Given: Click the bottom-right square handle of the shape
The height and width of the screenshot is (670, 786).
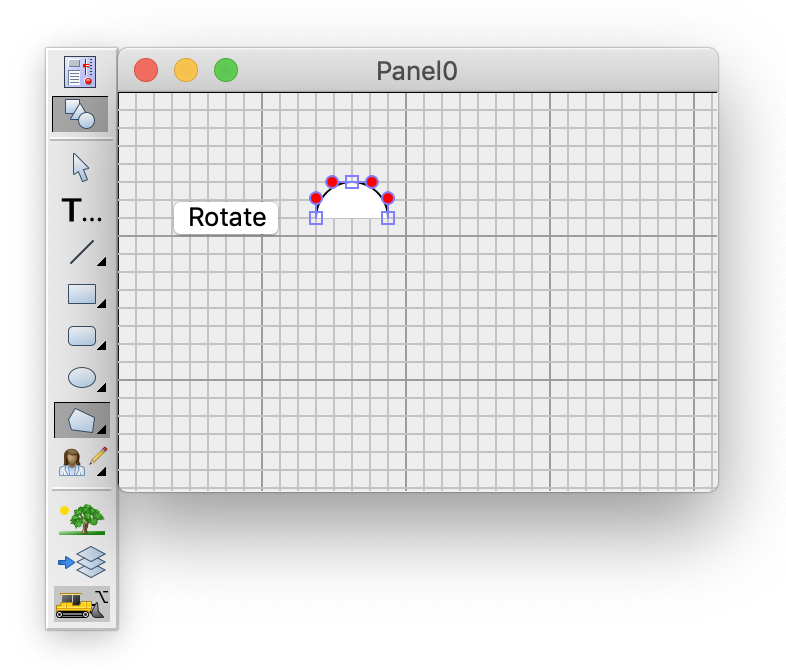Looking at the screenshot, I should point(388,217).
